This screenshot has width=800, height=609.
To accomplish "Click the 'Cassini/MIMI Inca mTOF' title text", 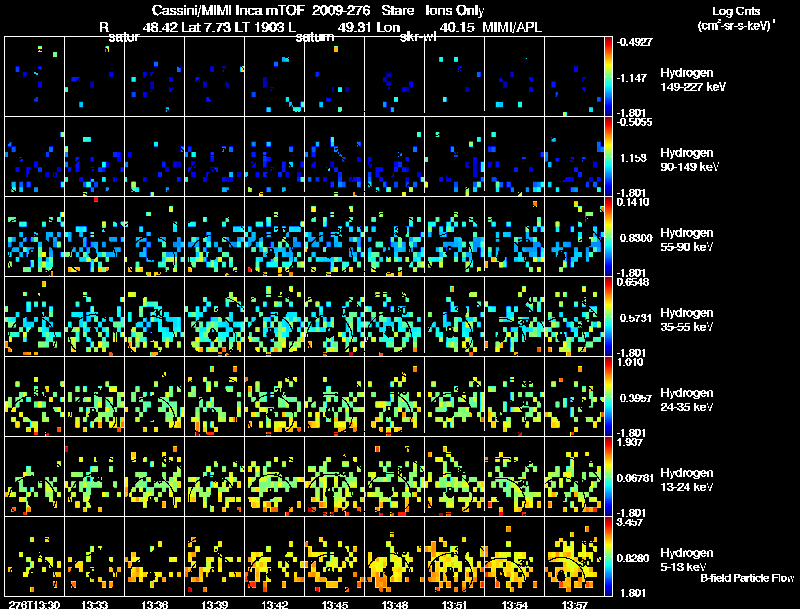I will point(228,10).
